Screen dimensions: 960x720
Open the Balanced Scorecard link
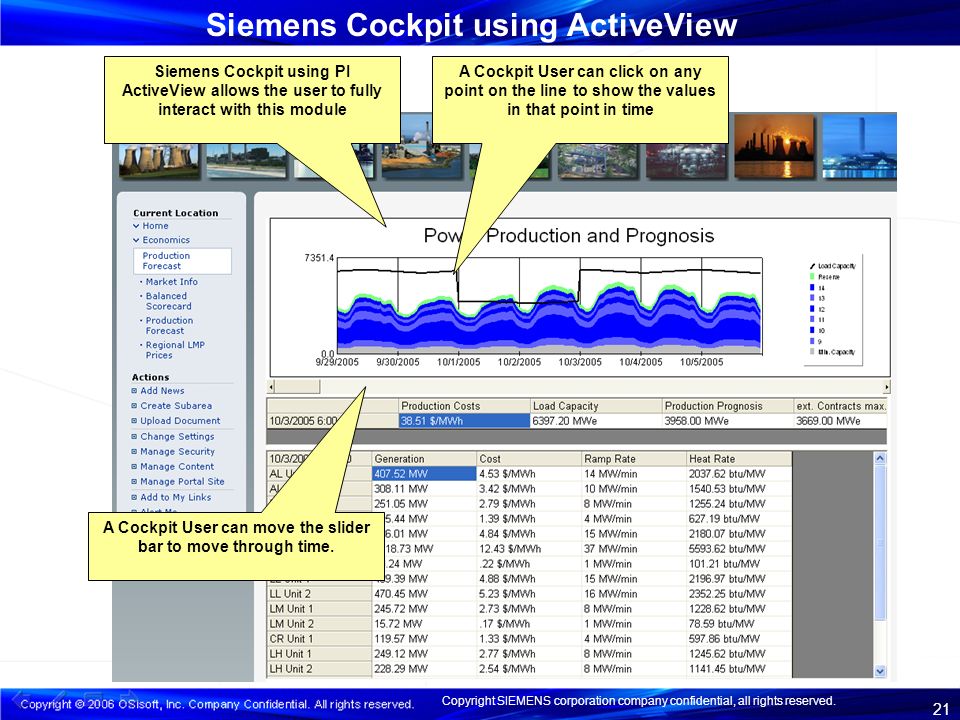pos(168,301)
